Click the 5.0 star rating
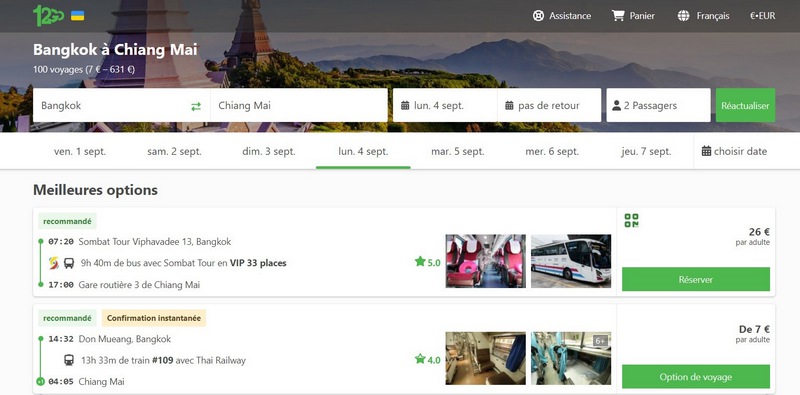 [428, 262]
